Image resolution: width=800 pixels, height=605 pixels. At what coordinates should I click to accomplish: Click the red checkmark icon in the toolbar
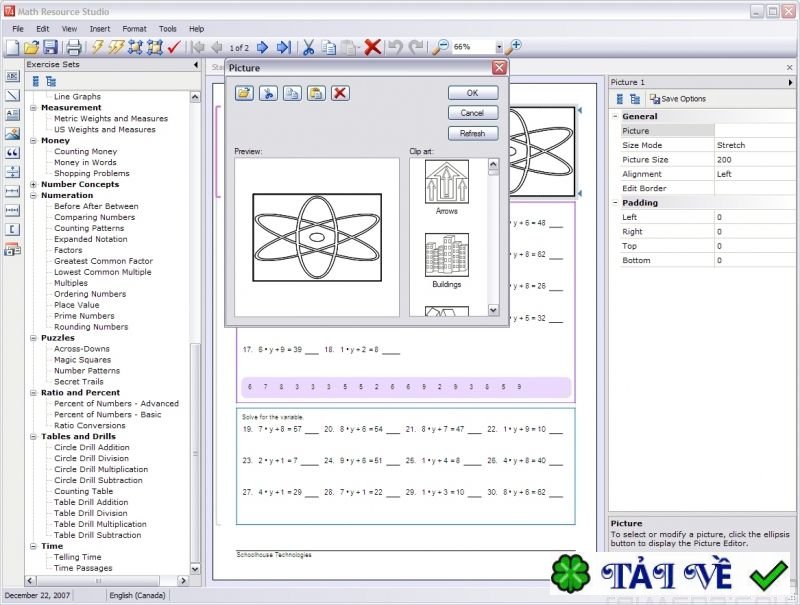tap(174, 47)
